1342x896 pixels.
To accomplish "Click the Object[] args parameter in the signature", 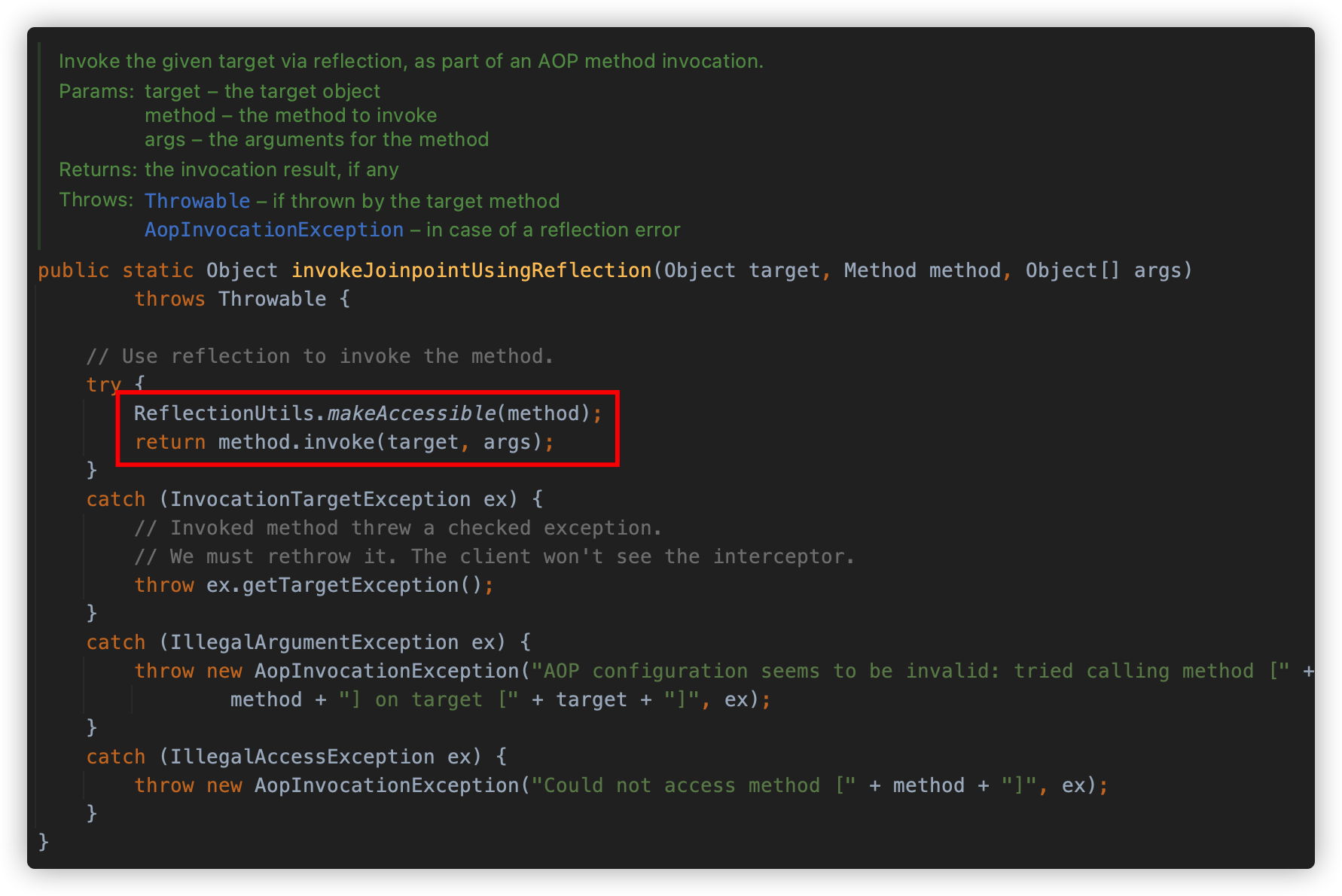I will 1109,270.
